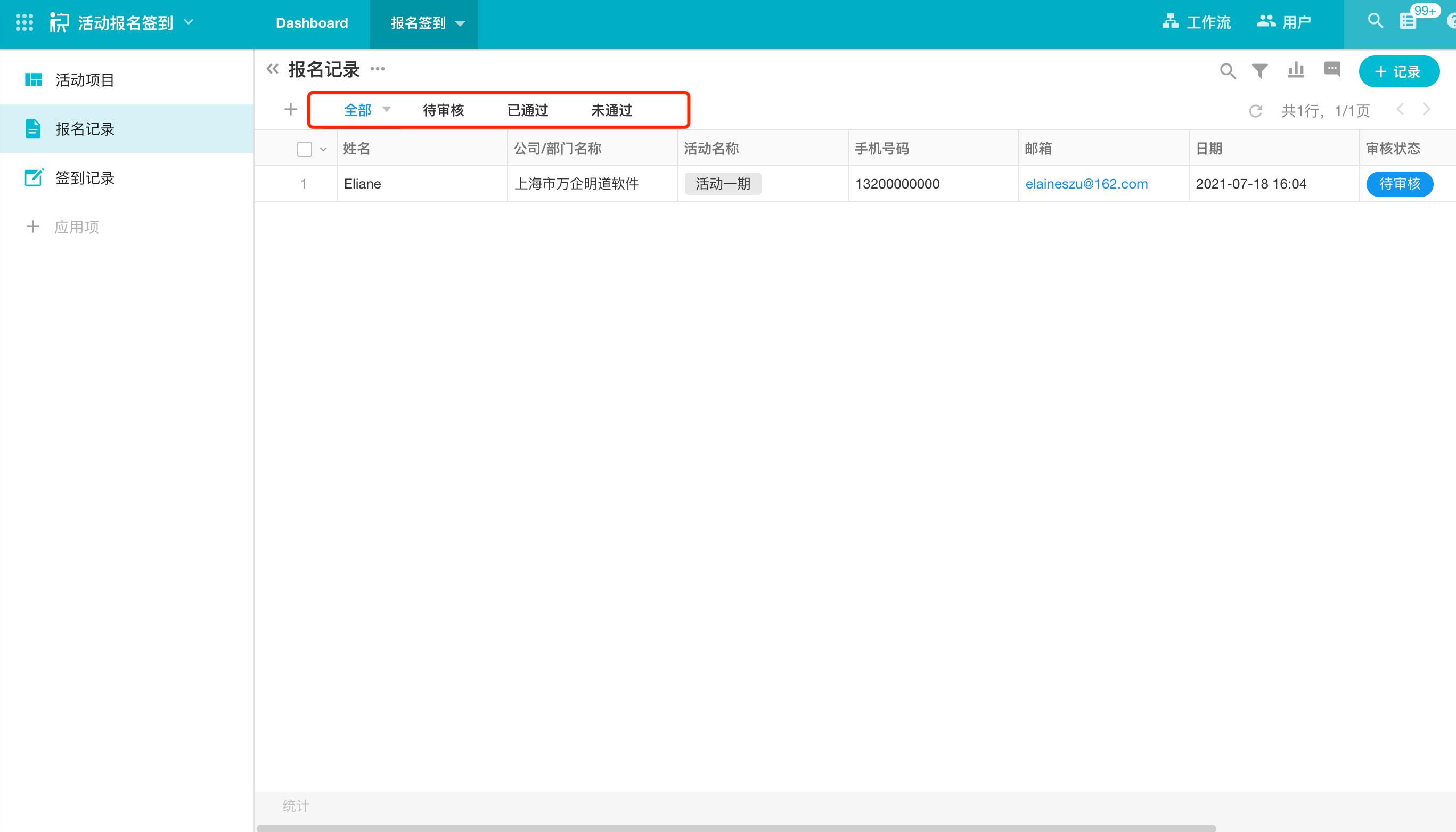The height and width of the screenshot is (832, 1456).
Task: Open the filter funnel icon
Action: coord(1259,71)
